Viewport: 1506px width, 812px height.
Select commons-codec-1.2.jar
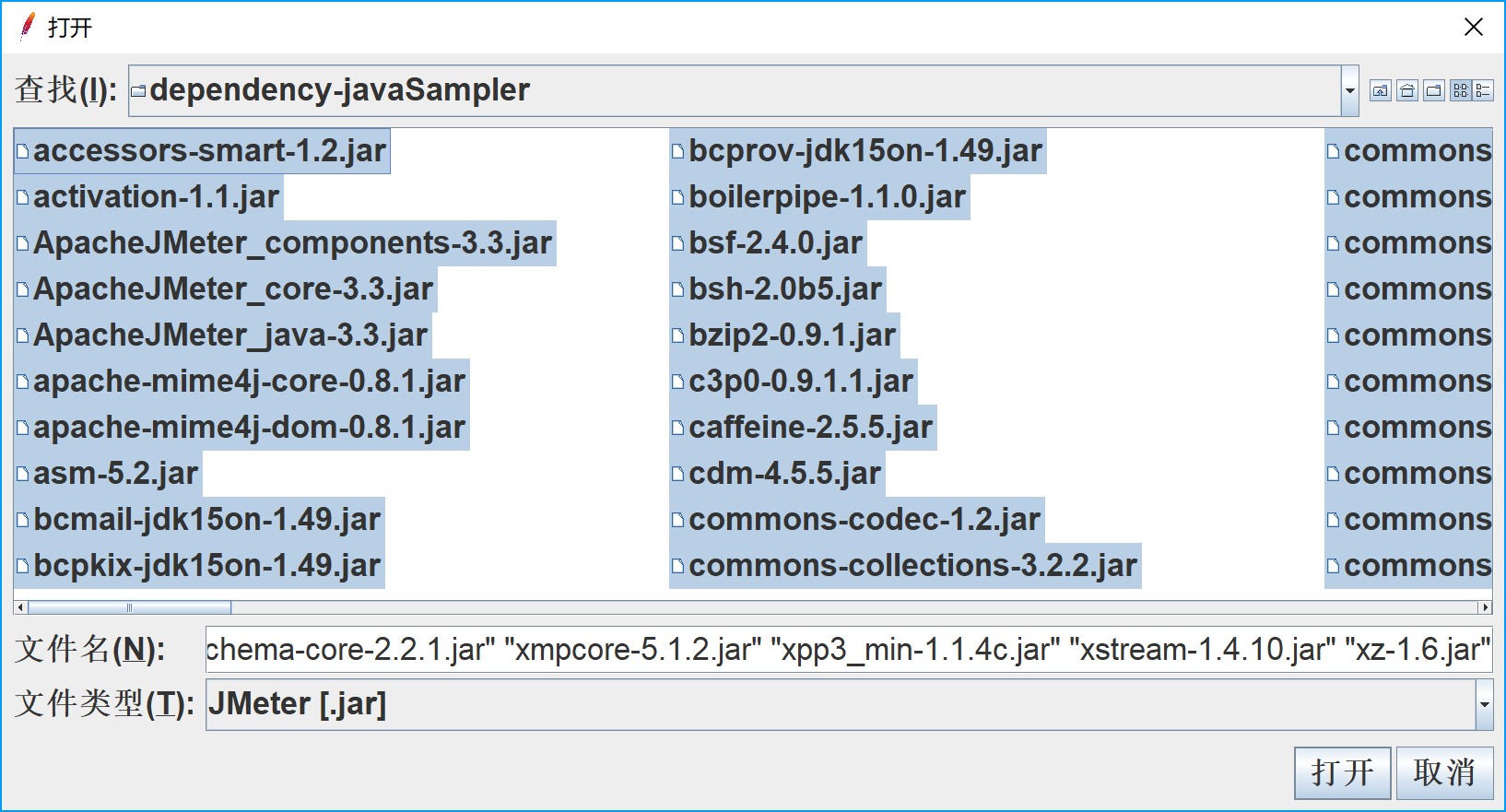point(857,520)
